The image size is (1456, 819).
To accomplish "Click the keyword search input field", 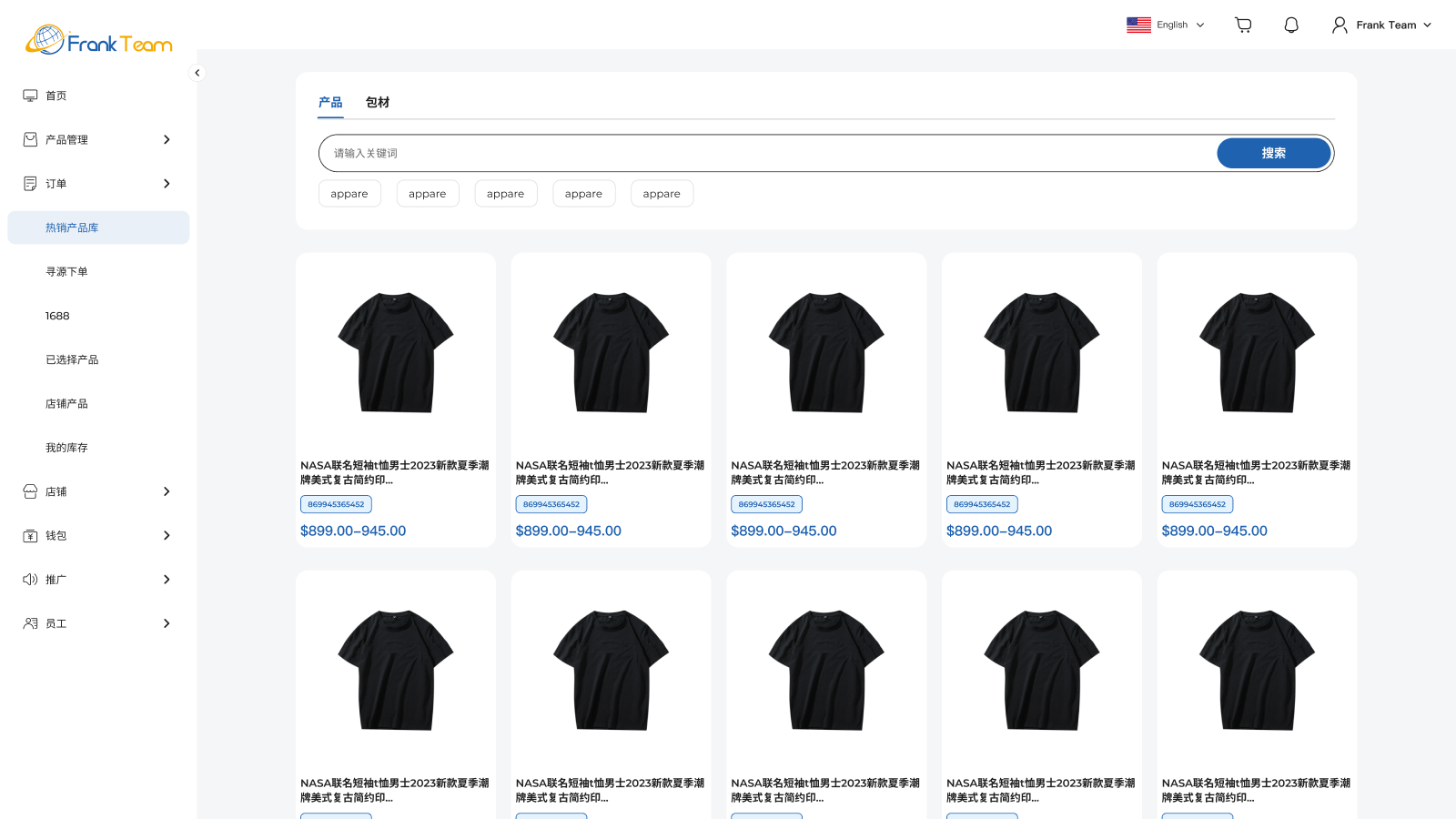I will click(728, 153).
